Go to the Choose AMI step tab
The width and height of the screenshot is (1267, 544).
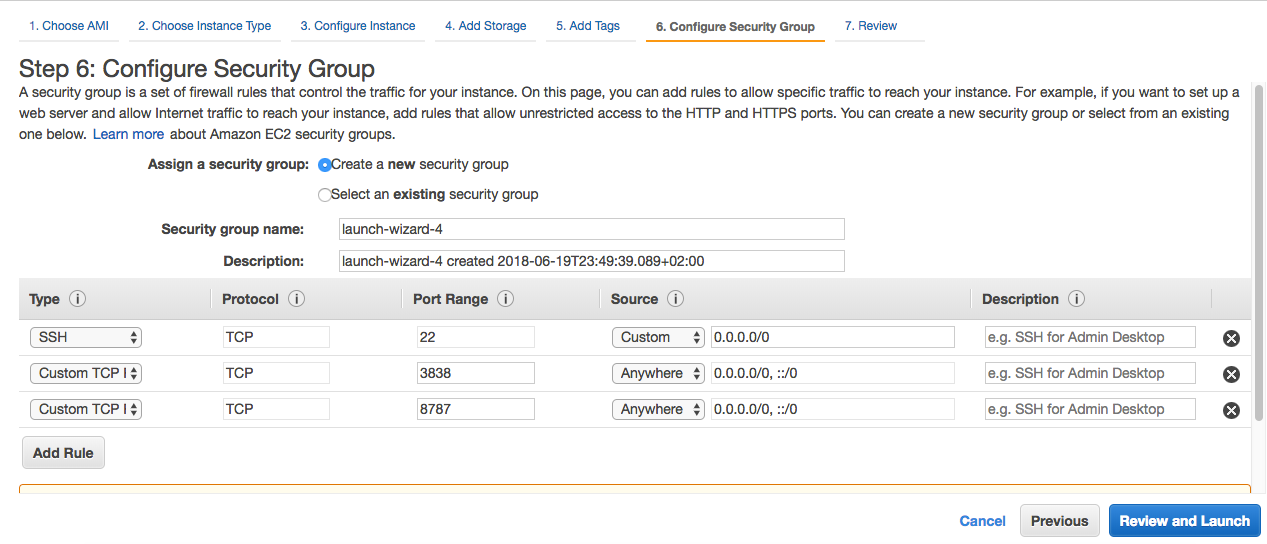click(69, 26)
